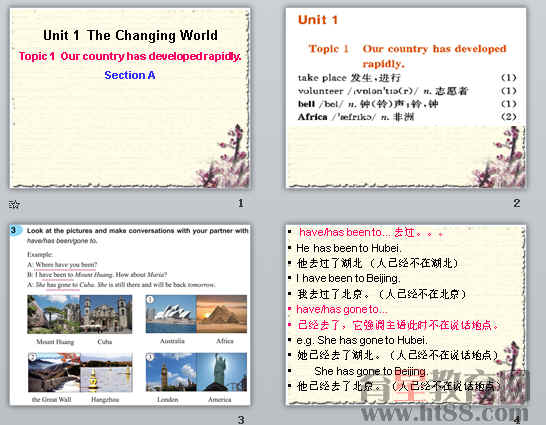Image resolution: width=546 pixels, height=425 pixels.
Task: Click the Topic 1 pink subtitle on slide 1
Action: [130, 56]
